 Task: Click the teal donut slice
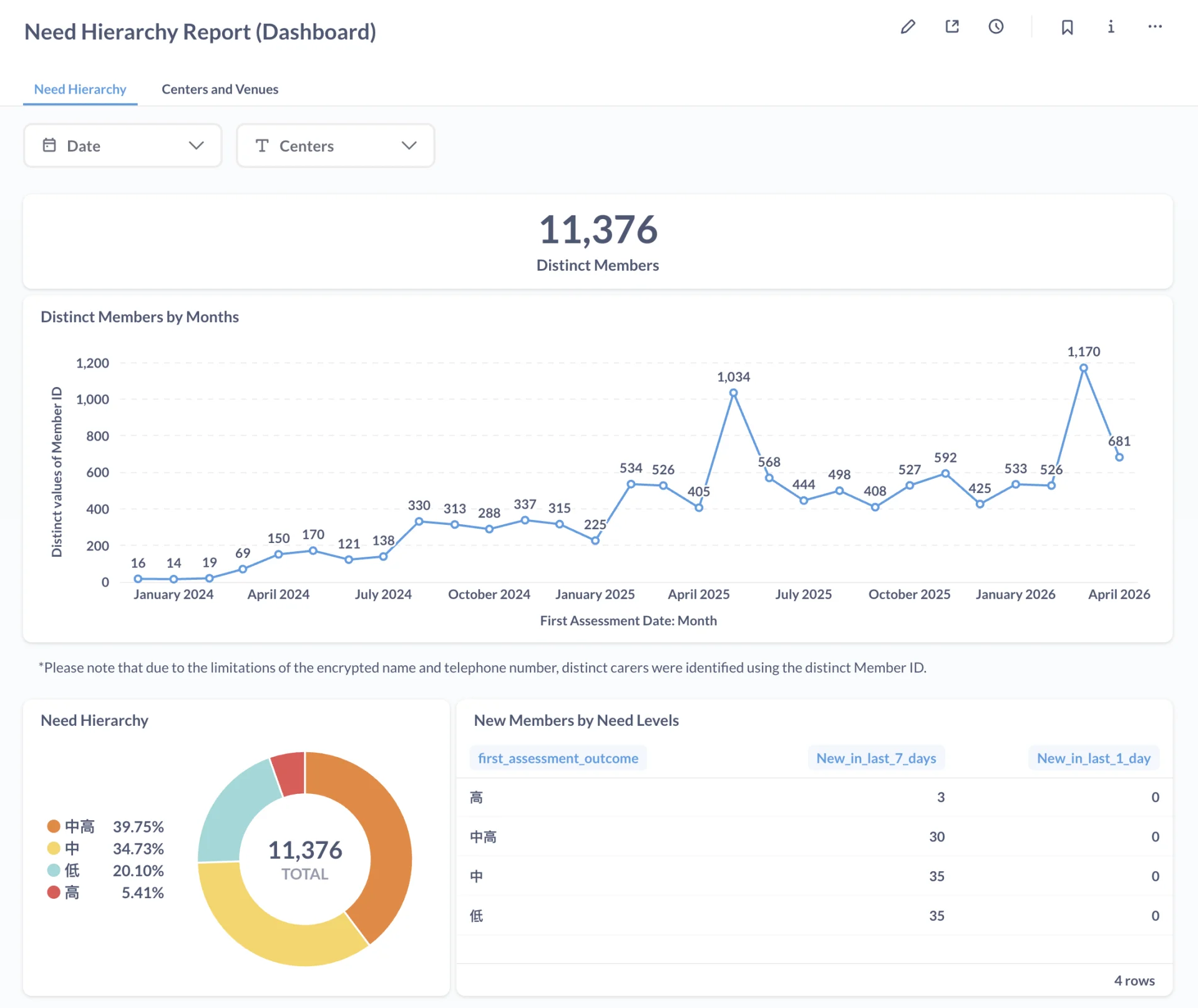point(234,811)
